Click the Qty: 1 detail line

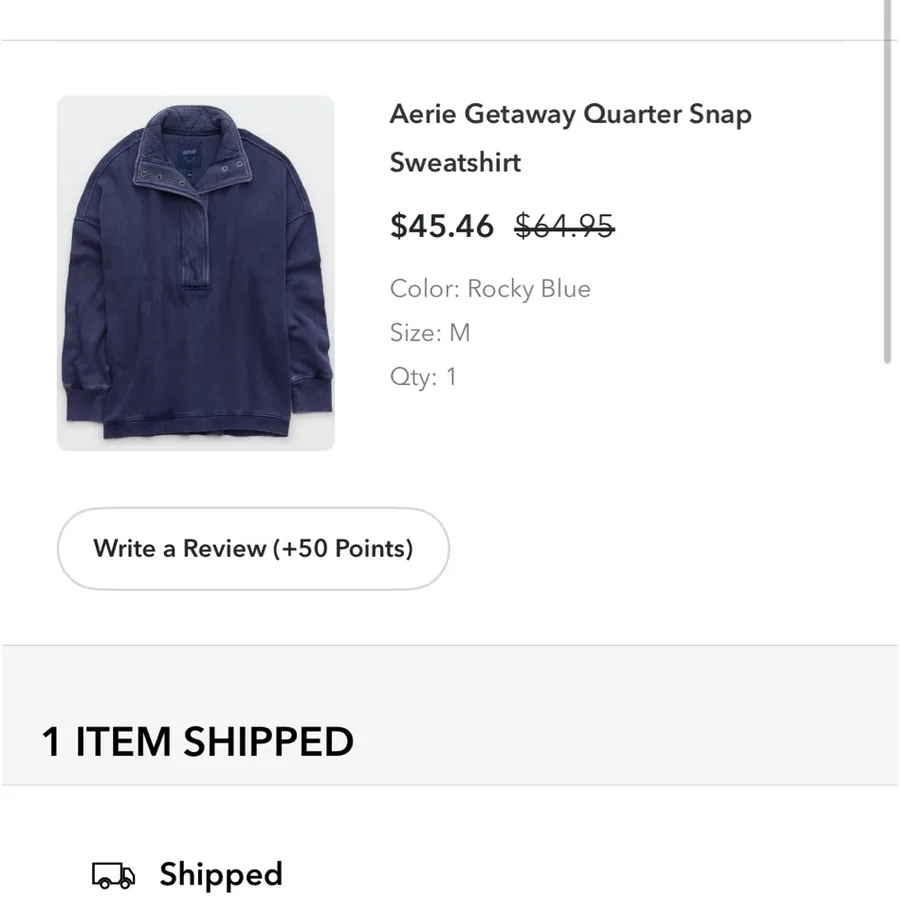click(x=424, y=377)
